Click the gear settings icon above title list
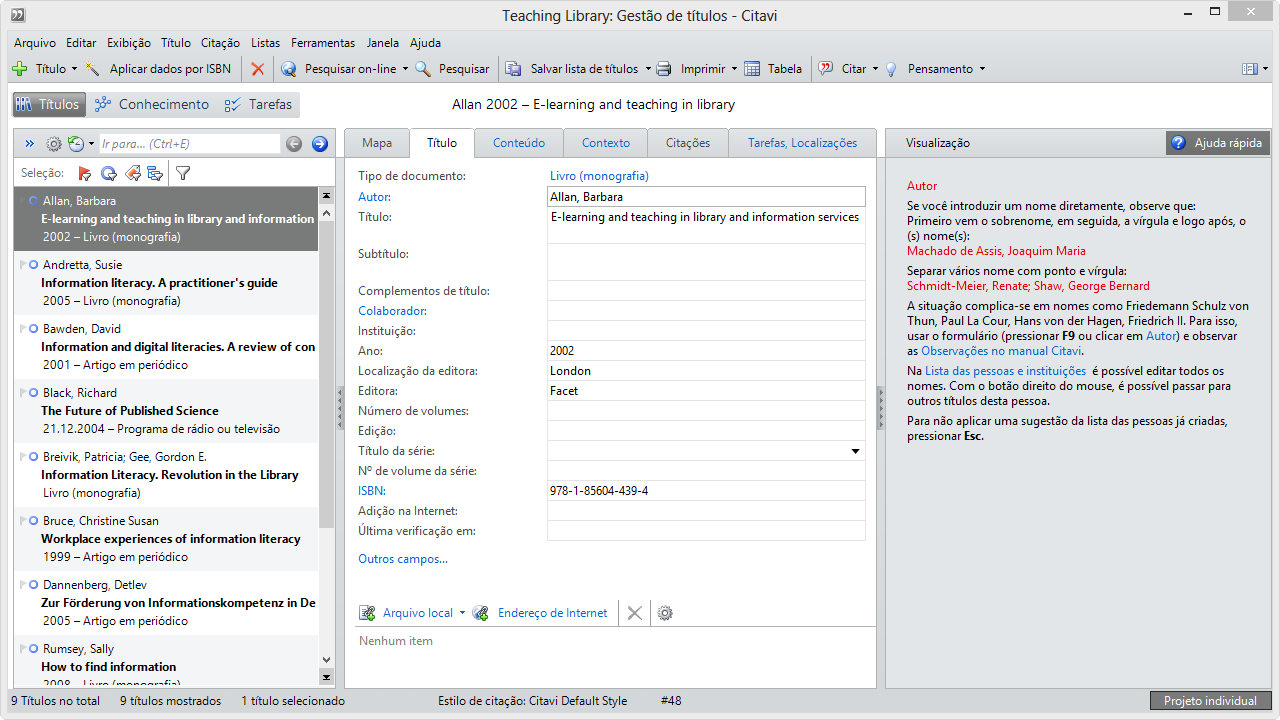 point(54,144)
